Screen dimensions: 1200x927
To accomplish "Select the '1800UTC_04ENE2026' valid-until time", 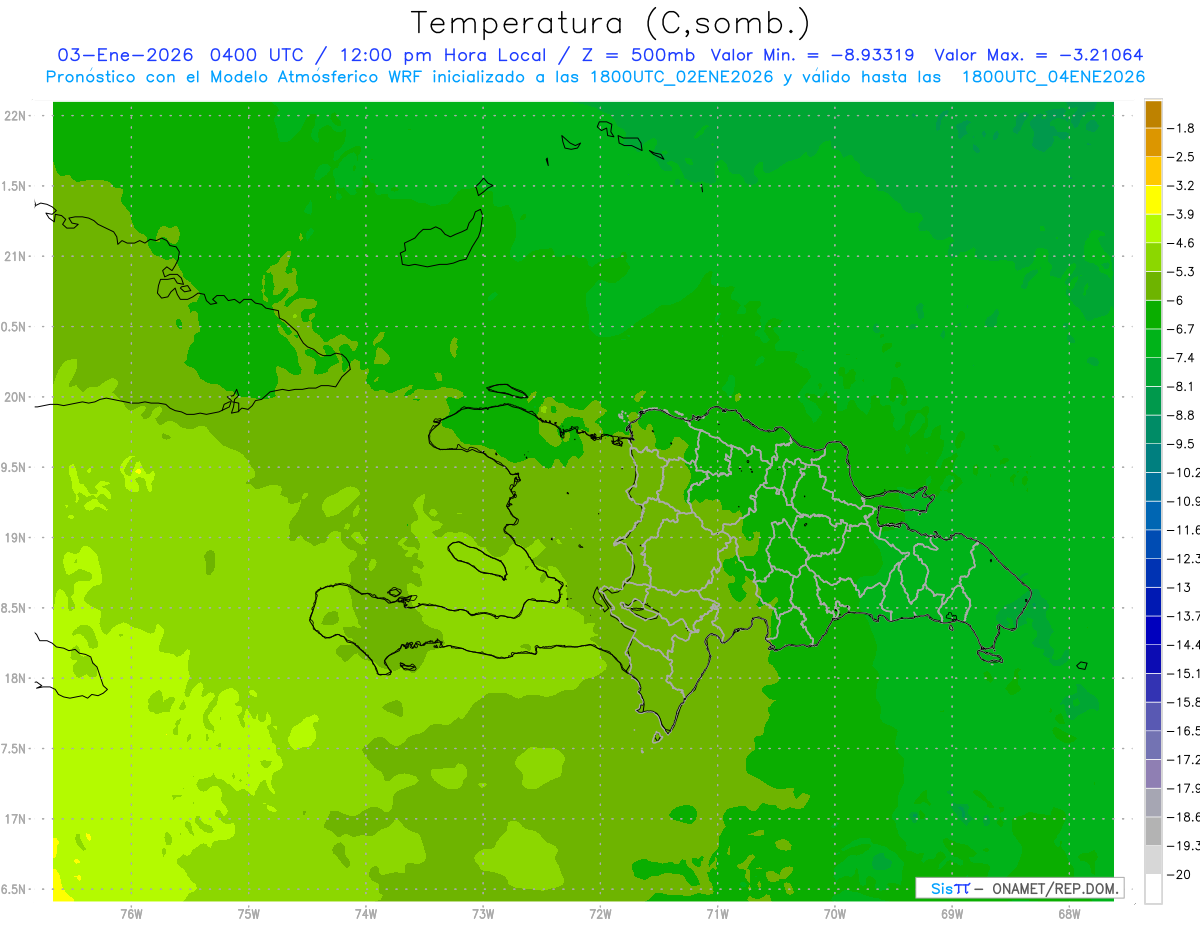I will point(1053,77).
